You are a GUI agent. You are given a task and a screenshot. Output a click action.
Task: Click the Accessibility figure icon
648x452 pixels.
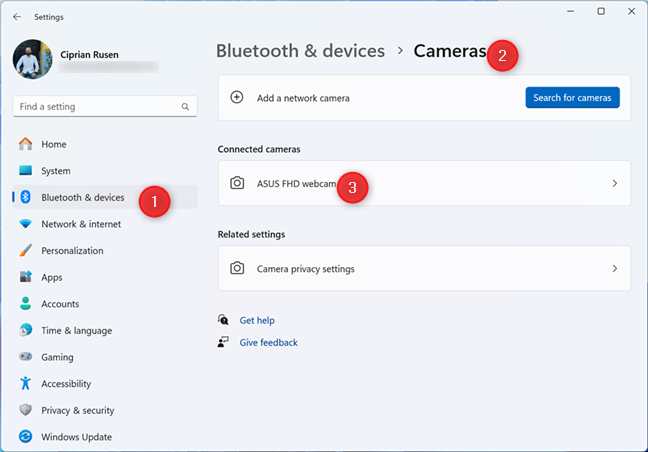point(26,383)
